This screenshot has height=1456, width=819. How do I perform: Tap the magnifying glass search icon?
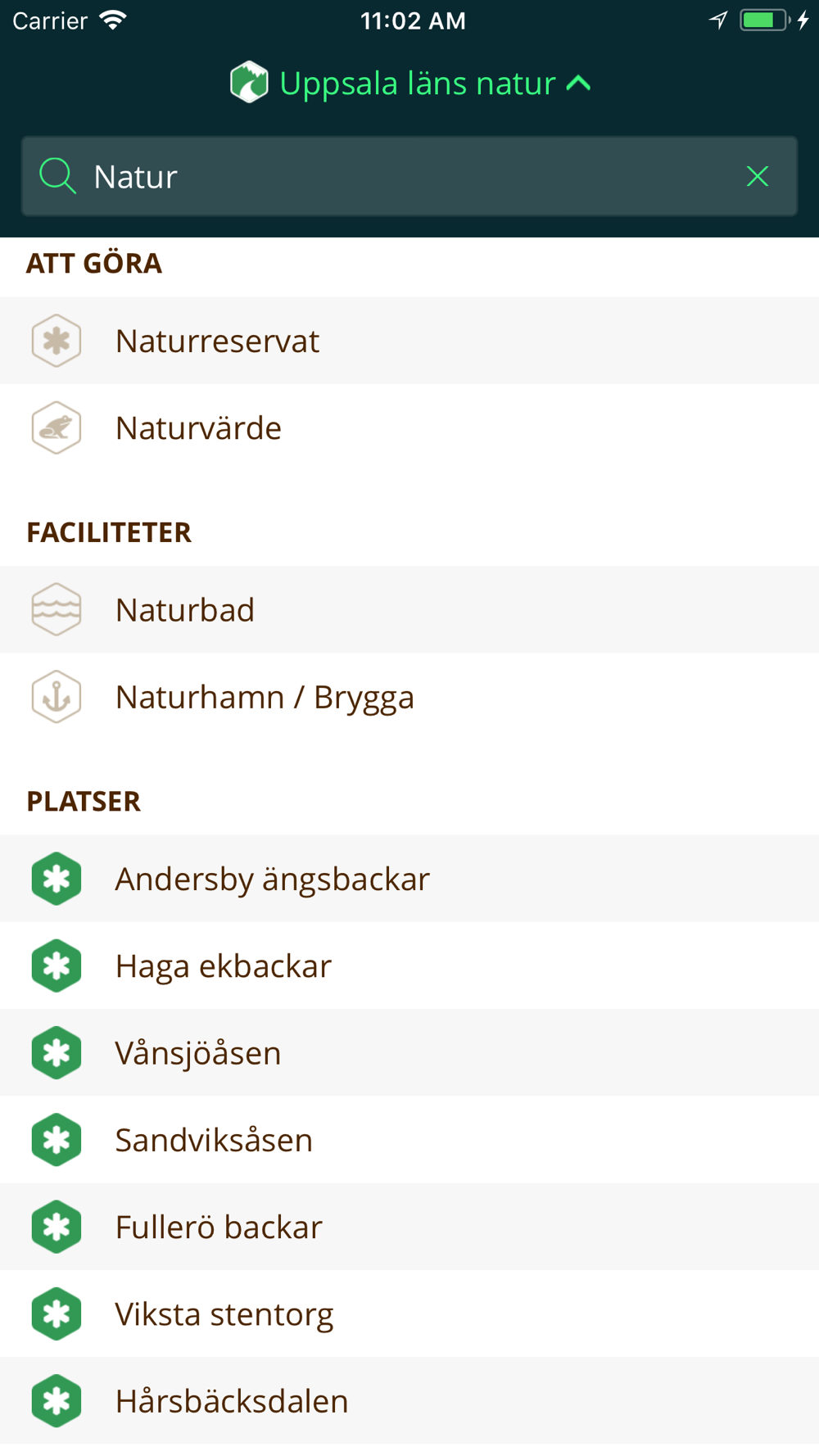(57, 176)
